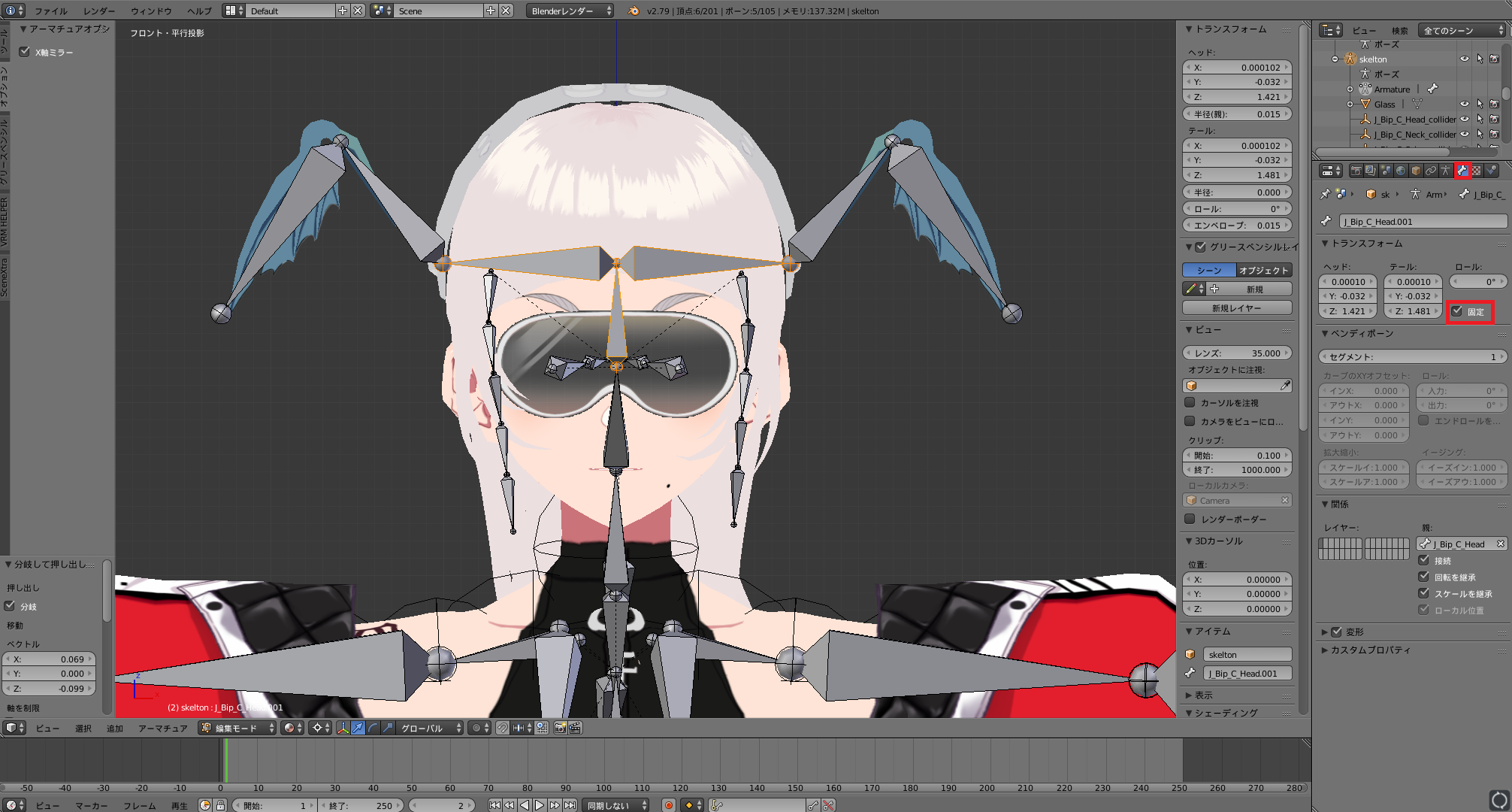This screenshot has width=1512, height=812.
Task: Click the 新規レイヤー button
Action: tap(1236, 307)
